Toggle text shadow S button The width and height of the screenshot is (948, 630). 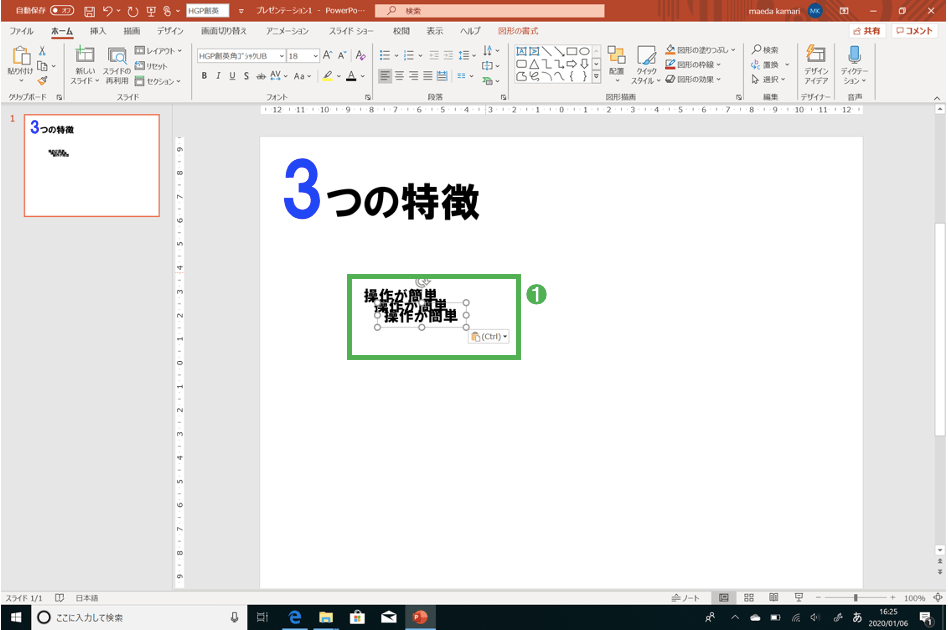pos(246,76)
